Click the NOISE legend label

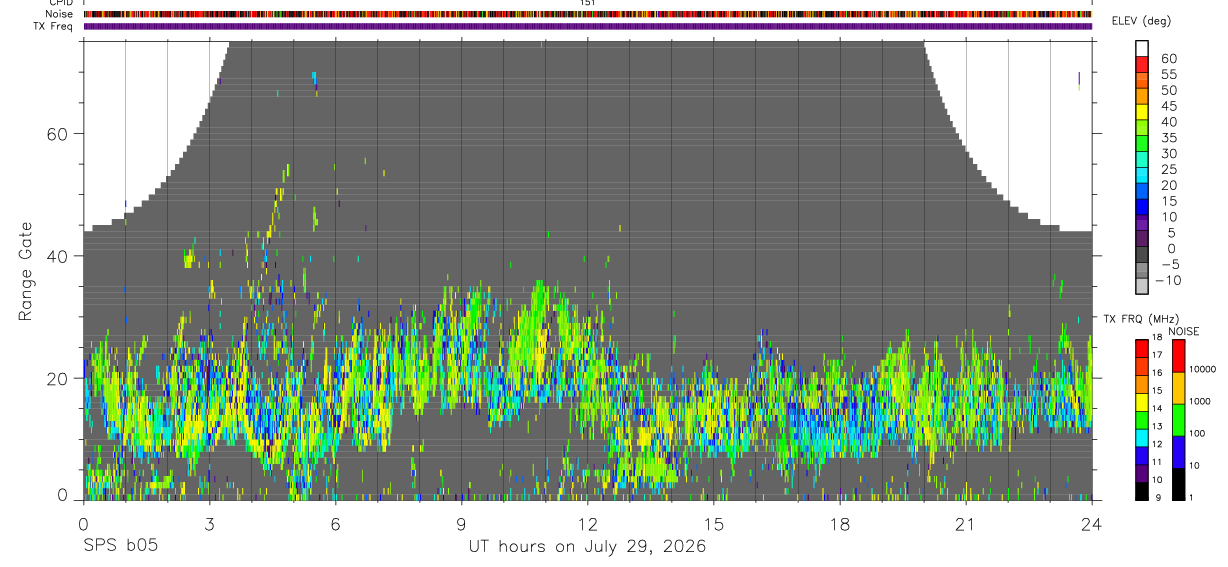pyautogui.click(x=1184, y=331)
